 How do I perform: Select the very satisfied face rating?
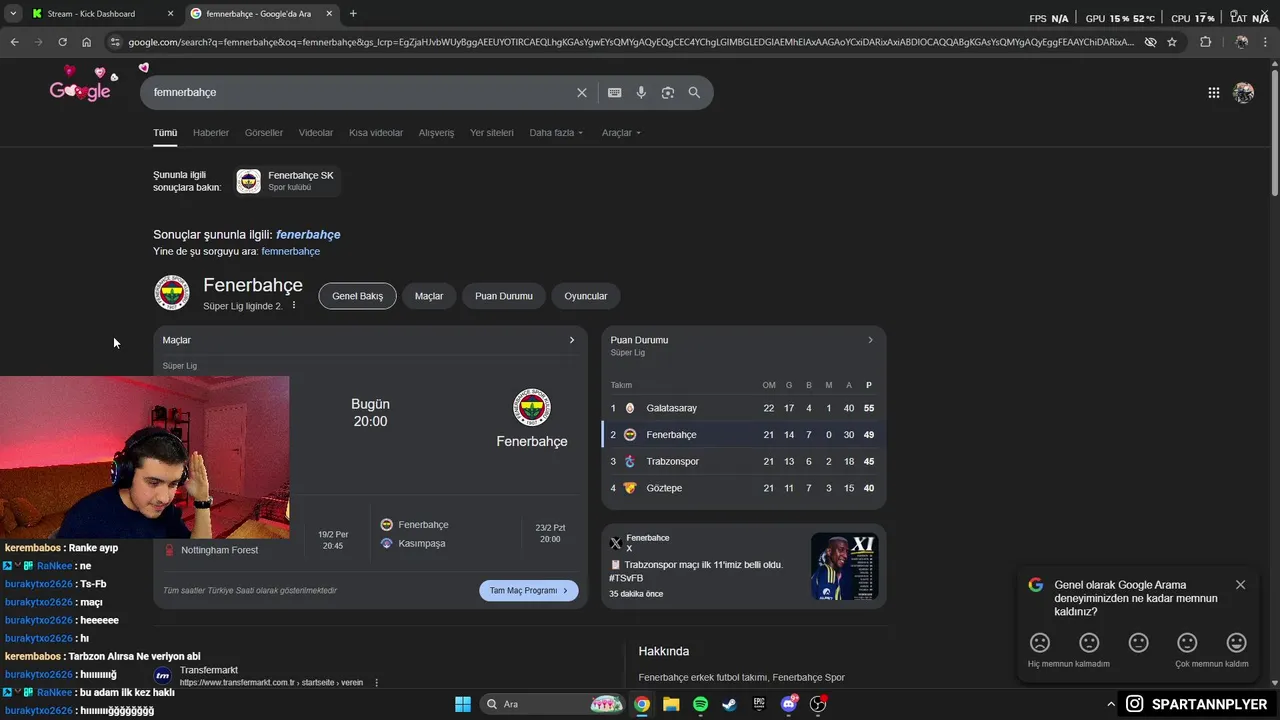(x=1237, y=642)
